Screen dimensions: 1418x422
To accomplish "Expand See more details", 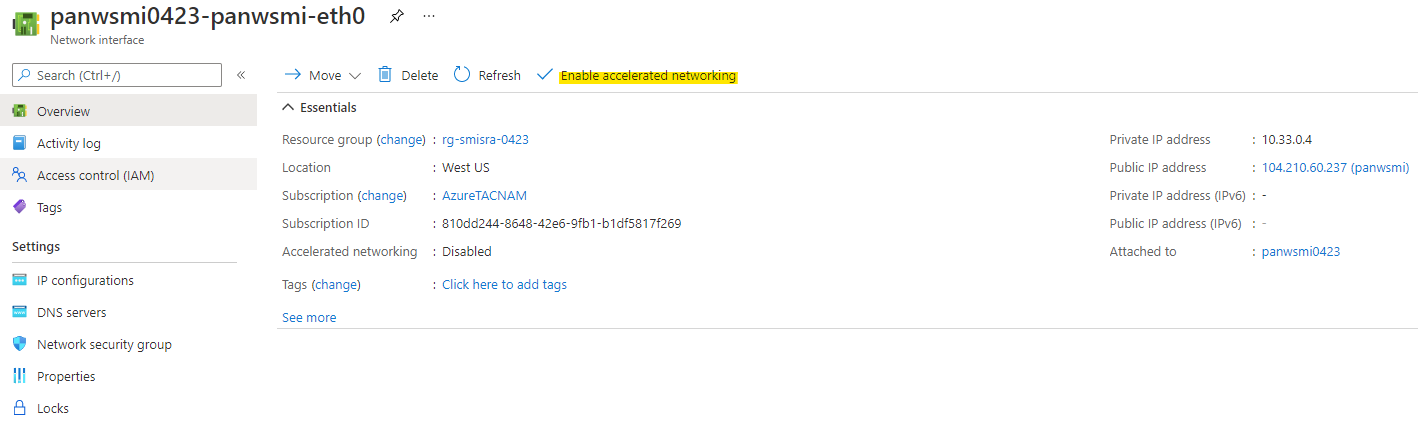I will [309, 317].
